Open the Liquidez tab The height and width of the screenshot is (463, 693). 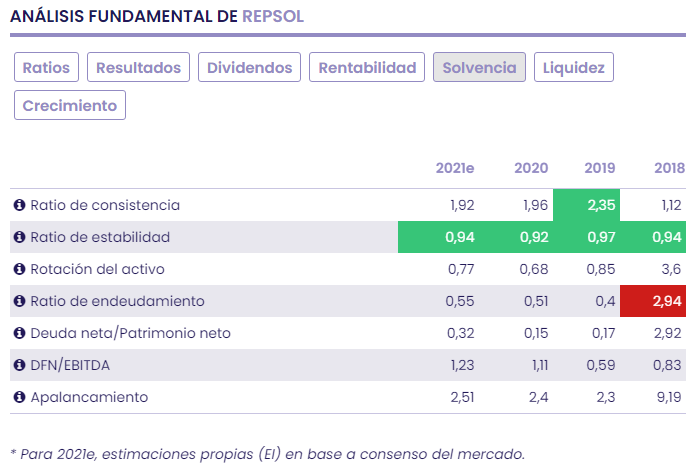pyautogui.click(x=574, y=67)
